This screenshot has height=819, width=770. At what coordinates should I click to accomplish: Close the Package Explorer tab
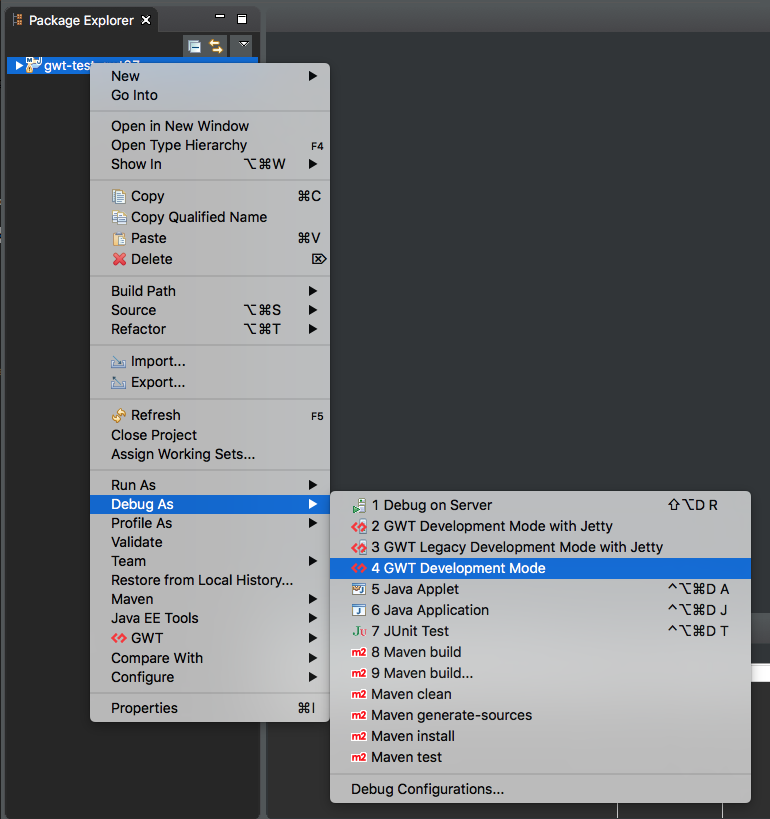click(x=146, y=20)
